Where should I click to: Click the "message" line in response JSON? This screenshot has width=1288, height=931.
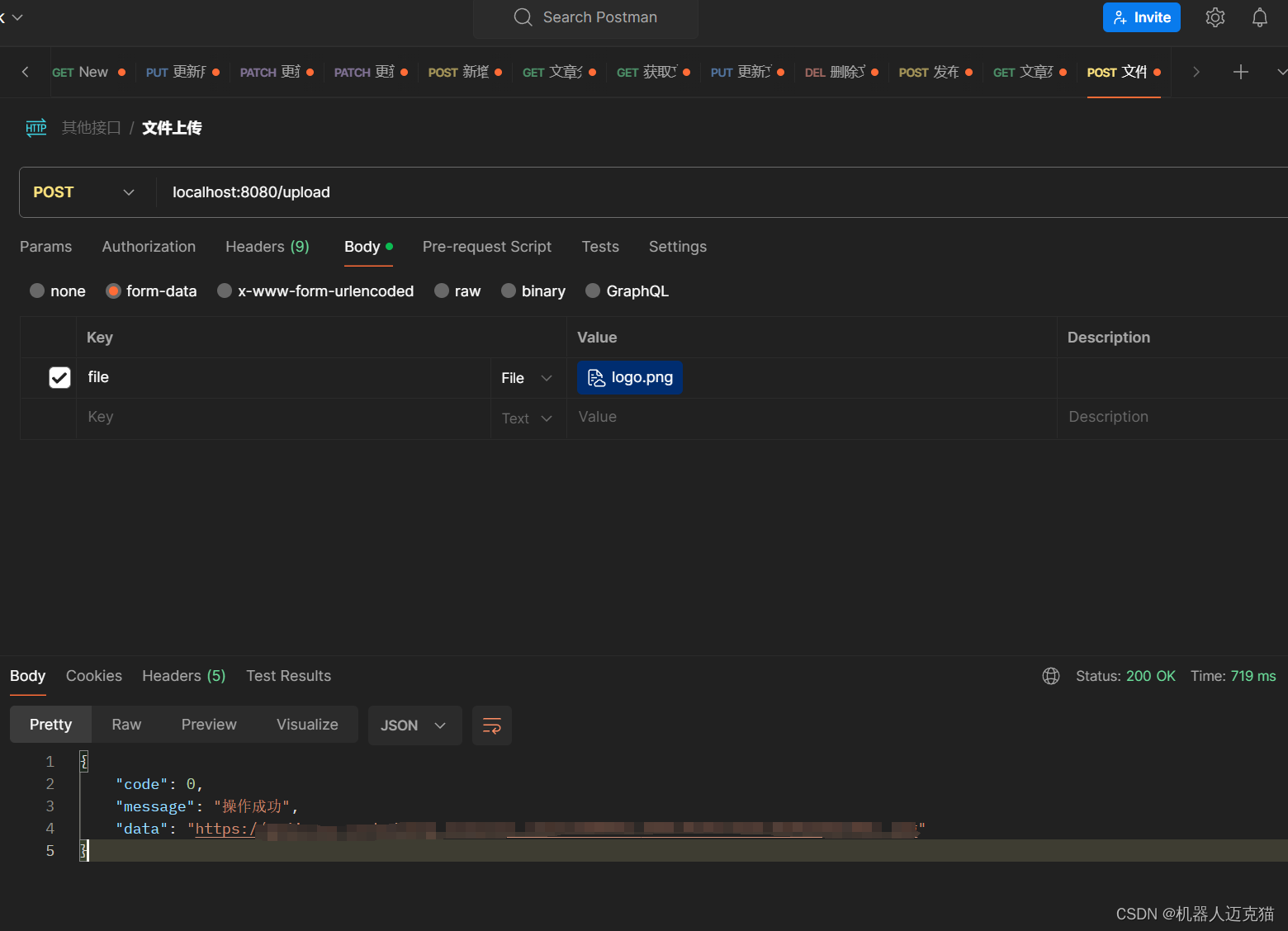coord(207,806)
